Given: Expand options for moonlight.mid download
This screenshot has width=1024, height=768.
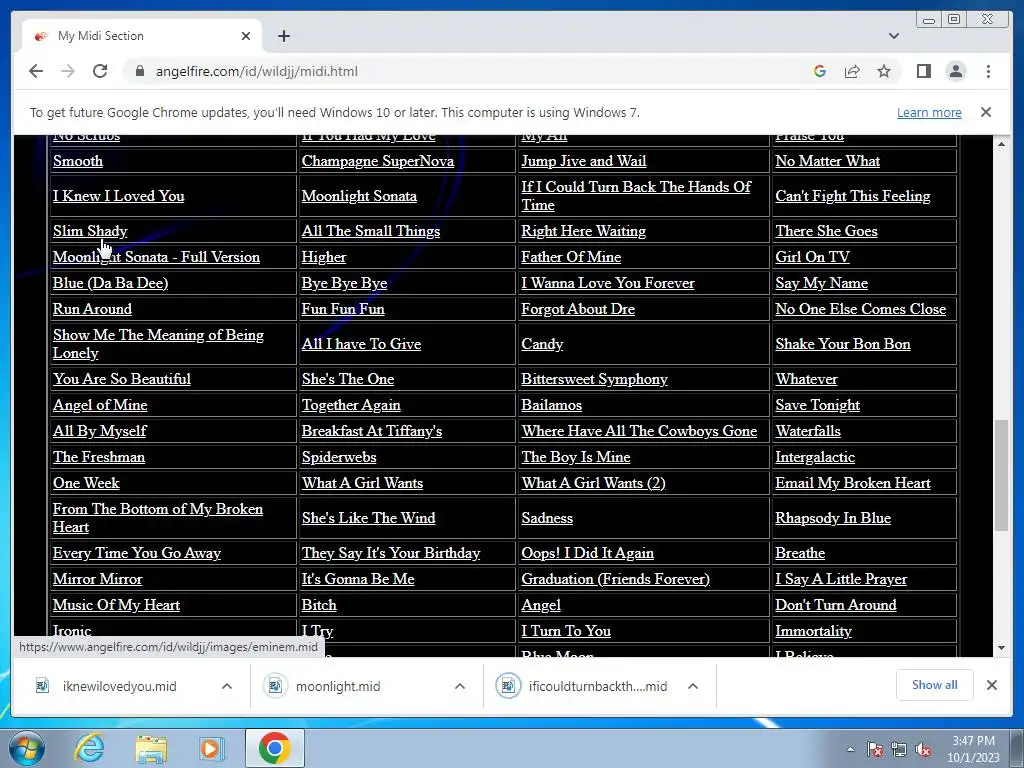Looking at the screenshot, I should (x=460, y=686).
